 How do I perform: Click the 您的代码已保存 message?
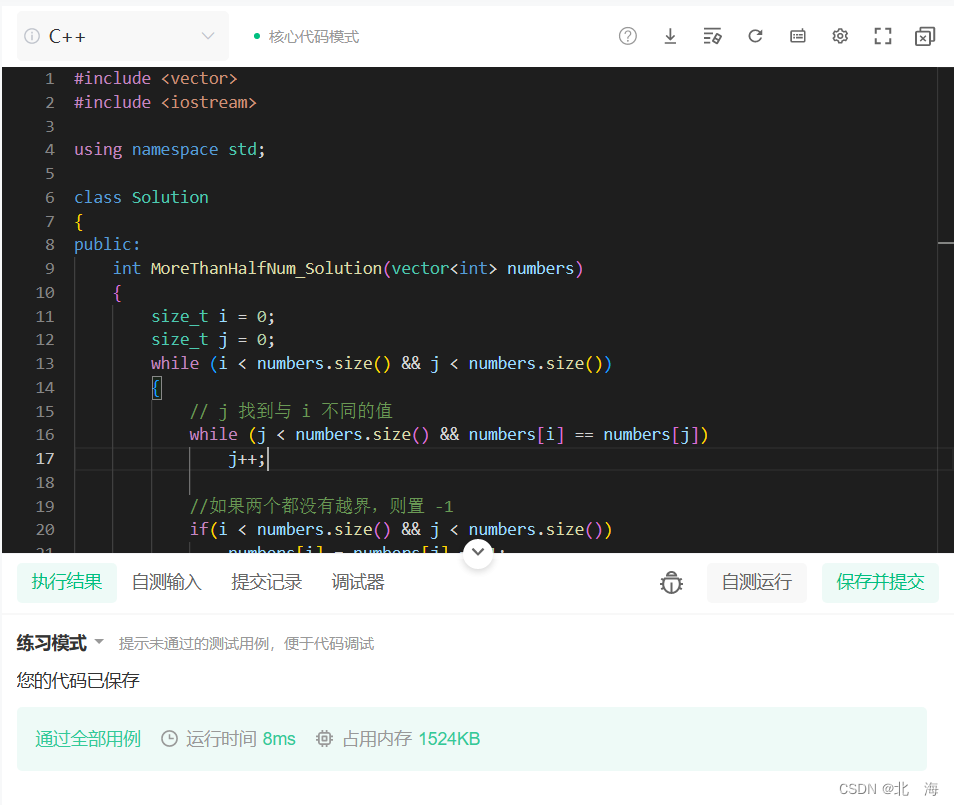[78, 680]
